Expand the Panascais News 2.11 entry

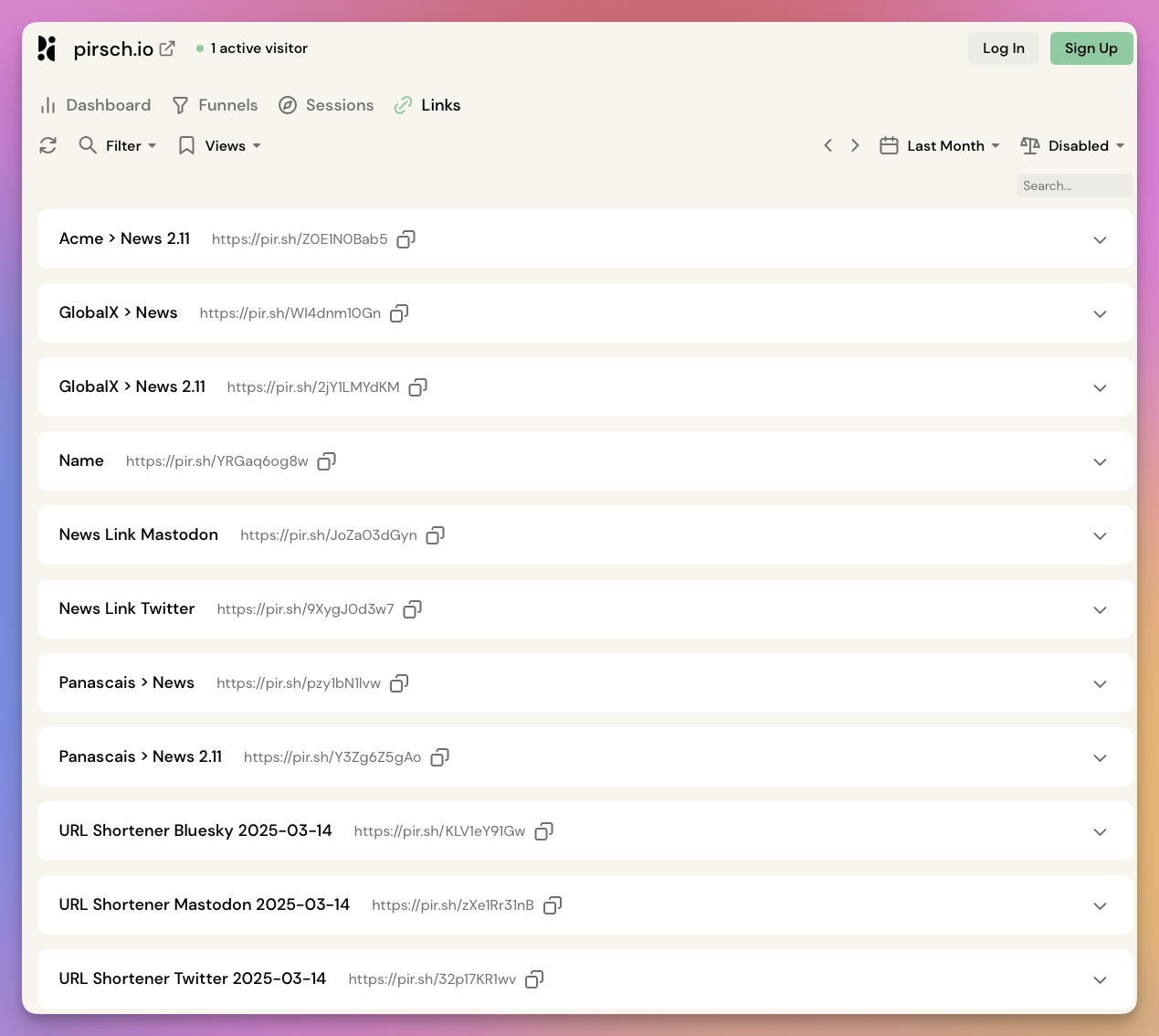pos(1100,757)
